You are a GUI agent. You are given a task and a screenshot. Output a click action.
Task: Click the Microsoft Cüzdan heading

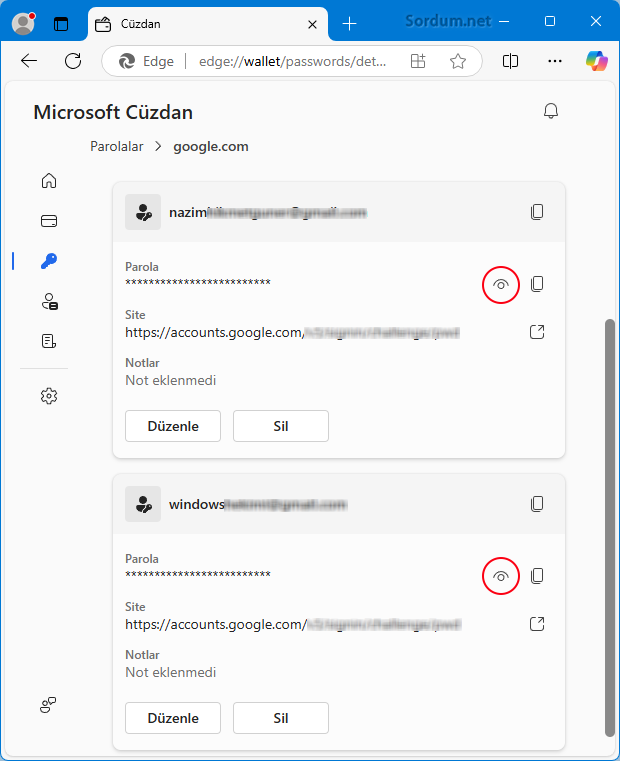pos(113,112)
